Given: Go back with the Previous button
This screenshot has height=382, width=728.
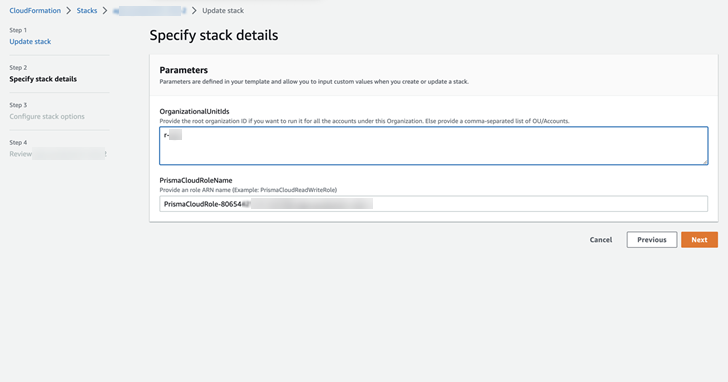Looking at the screenshot, I should 652,240.
